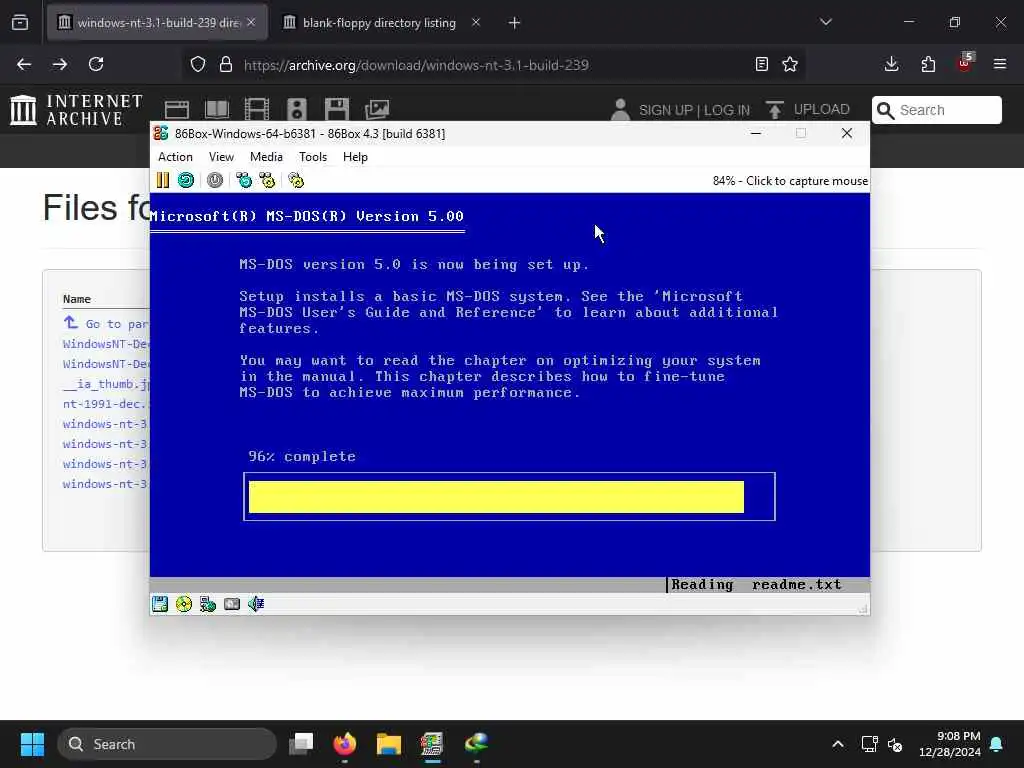Send Ctrl+Alt+Esc via 86Box toolbar icon
The width and height of the screenshot is (1024, 768).
267,180
